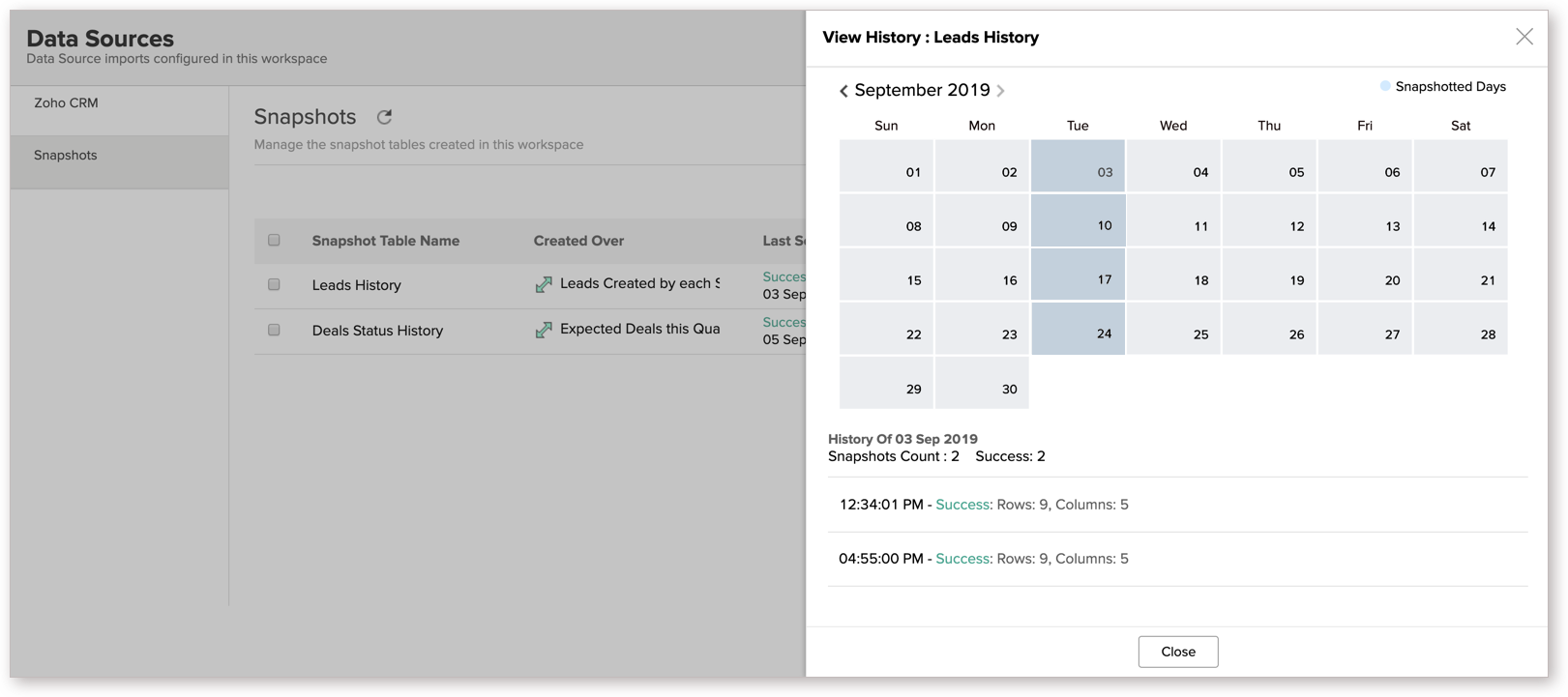The height and width of the screenshot is (697, 1568).
Task: Click the Snapshotted Days legend color dot
Action: 1385,86
